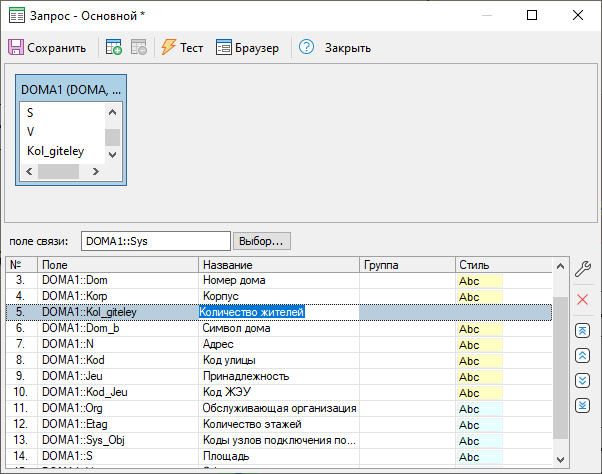Click the add table icon with green plus
602x474 pixels.
pos(114,48)
